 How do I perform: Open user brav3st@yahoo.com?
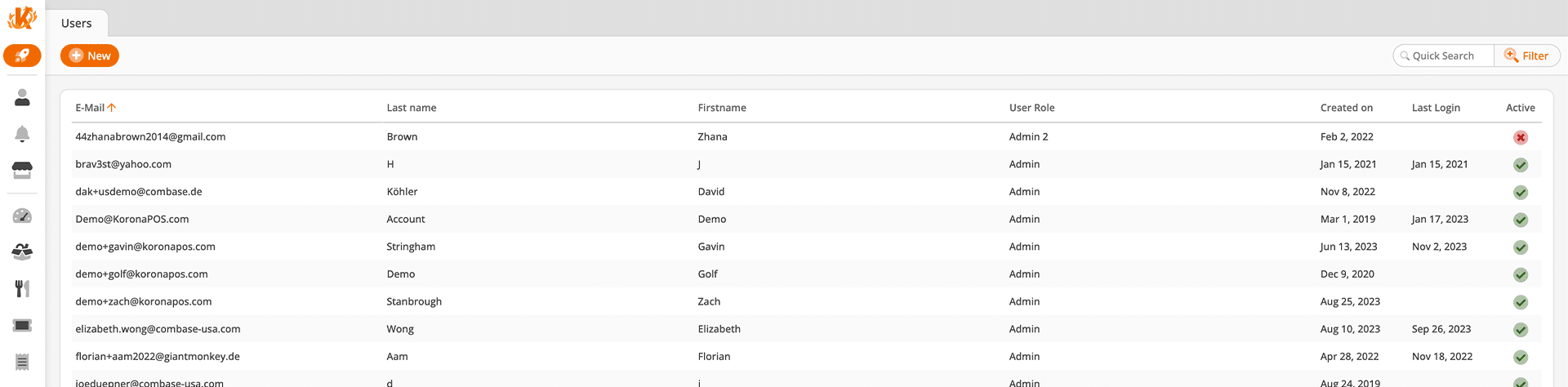(123, 164)
